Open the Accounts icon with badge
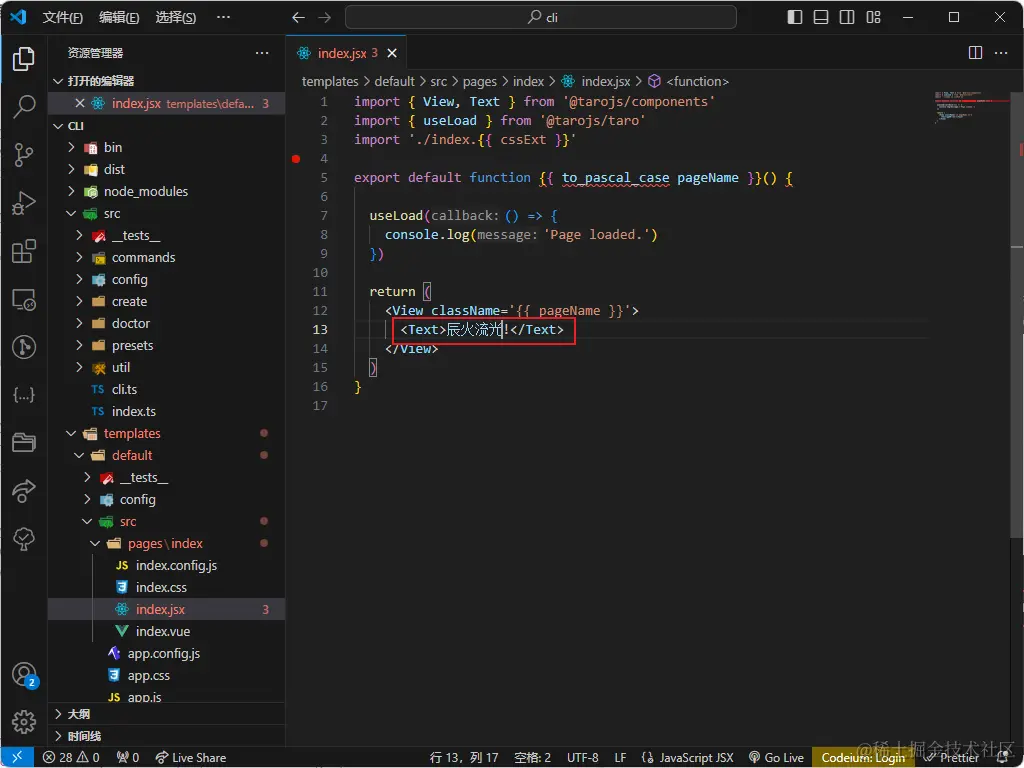1024x768 pixels. [x=24, y=674]
